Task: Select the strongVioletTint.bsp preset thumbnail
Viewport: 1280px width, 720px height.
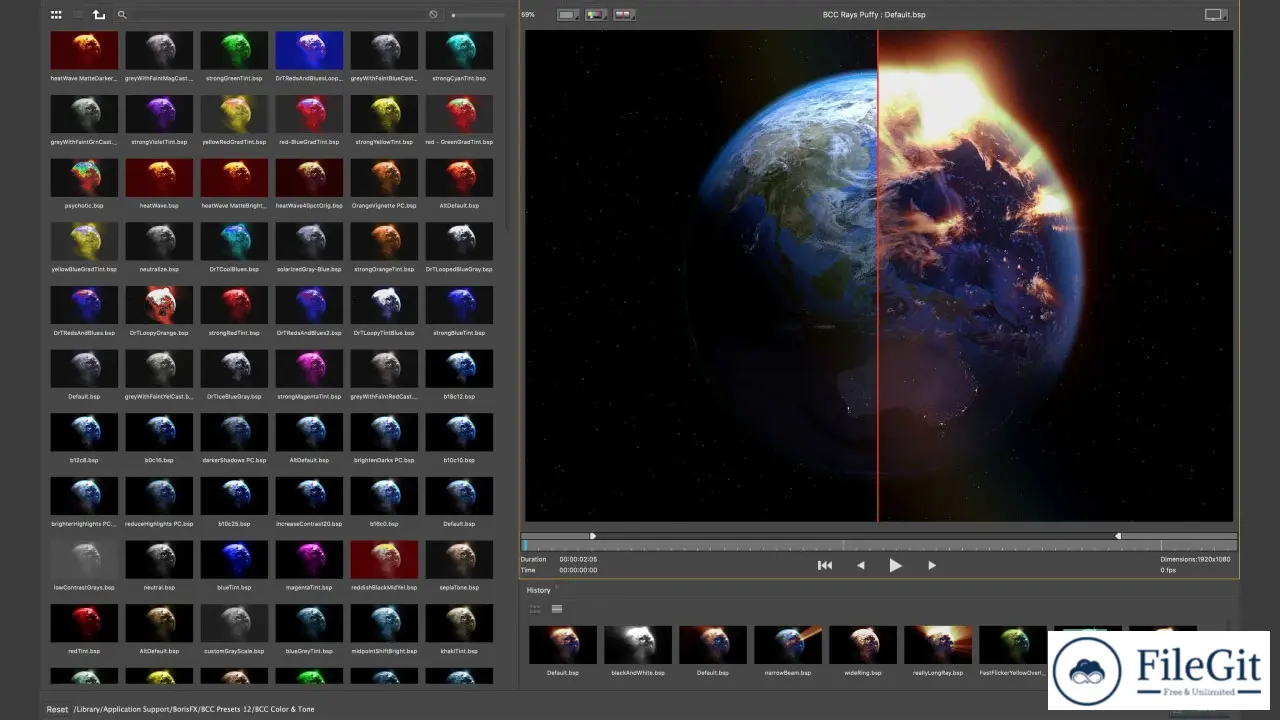Action: [159, 114]
